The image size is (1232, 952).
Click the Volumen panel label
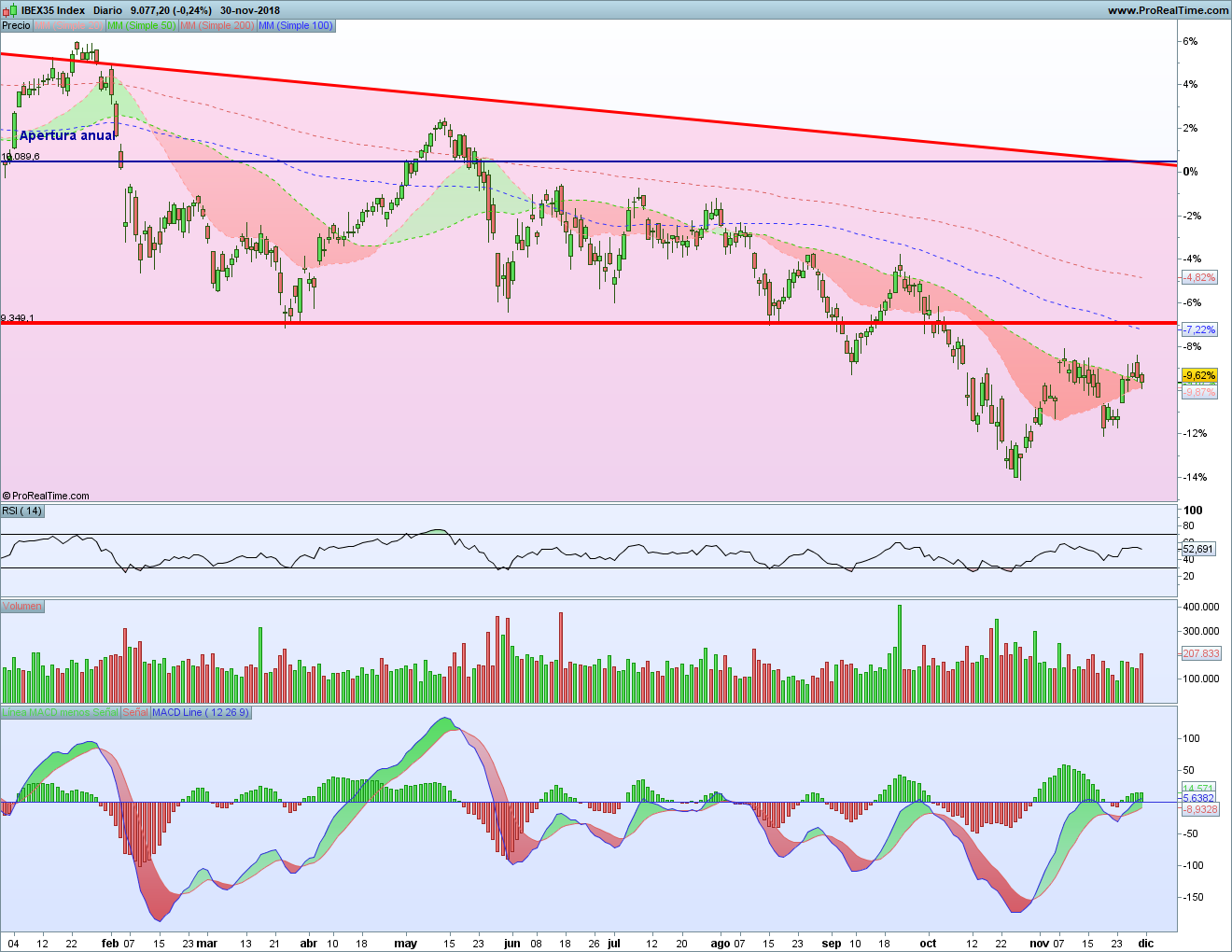pyautogui.click(x=21, y=606)
